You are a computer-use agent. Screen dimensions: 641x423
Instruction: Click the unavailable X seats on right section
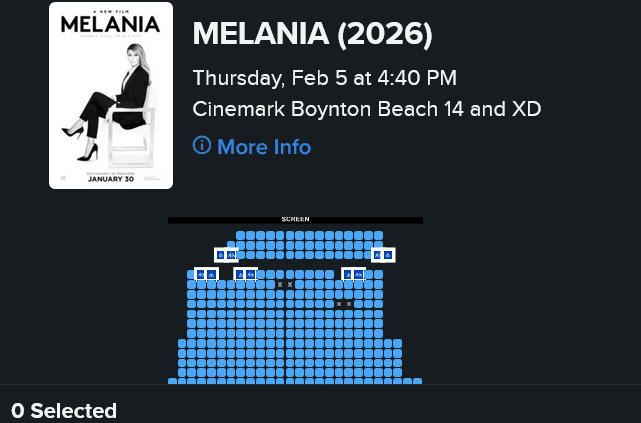pyautogui.click(x=344, y=304)
